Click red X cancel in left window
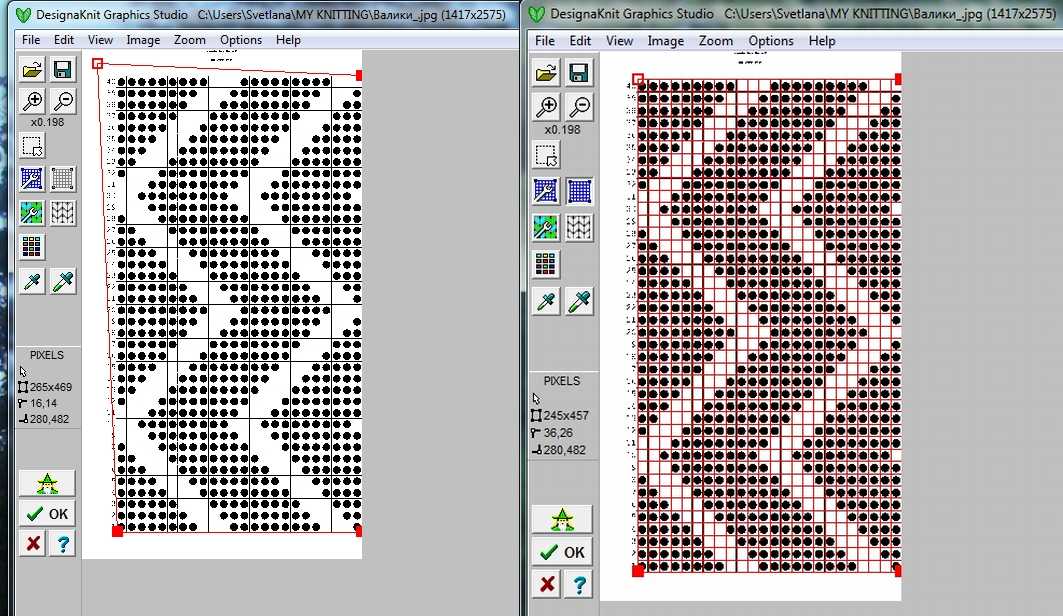The height and width of the screenshot is (616, 1063). click(33, 543)
